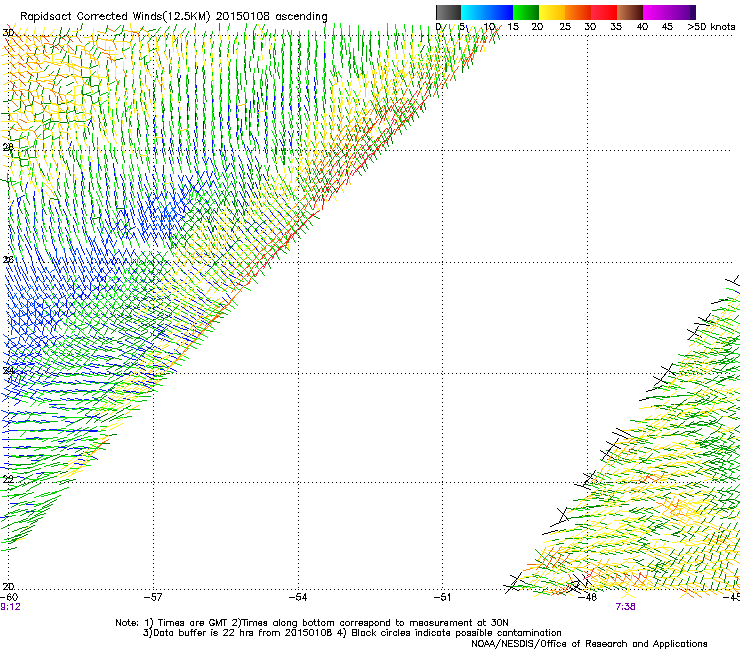Click the orange segment of the color bar
The image size is (740, 650).
[x=578, y=12]
